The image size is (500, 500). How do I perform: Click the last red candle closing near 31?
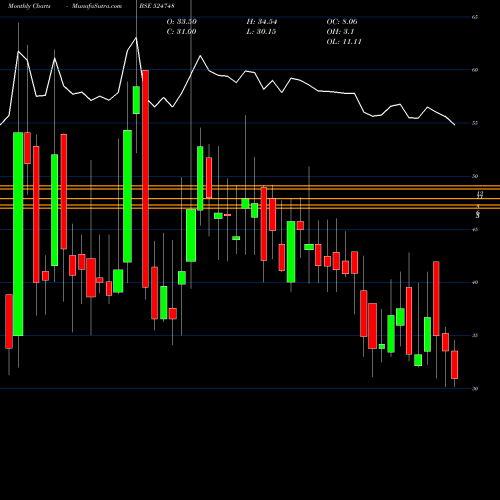tap(454, 365)
